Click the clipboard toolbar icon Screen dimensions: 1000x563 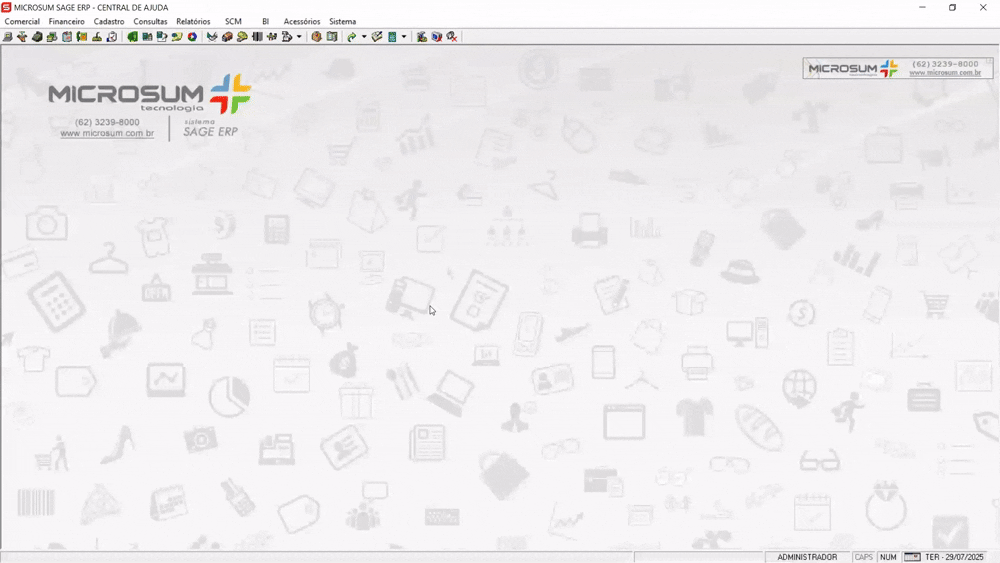click(67, 37)
